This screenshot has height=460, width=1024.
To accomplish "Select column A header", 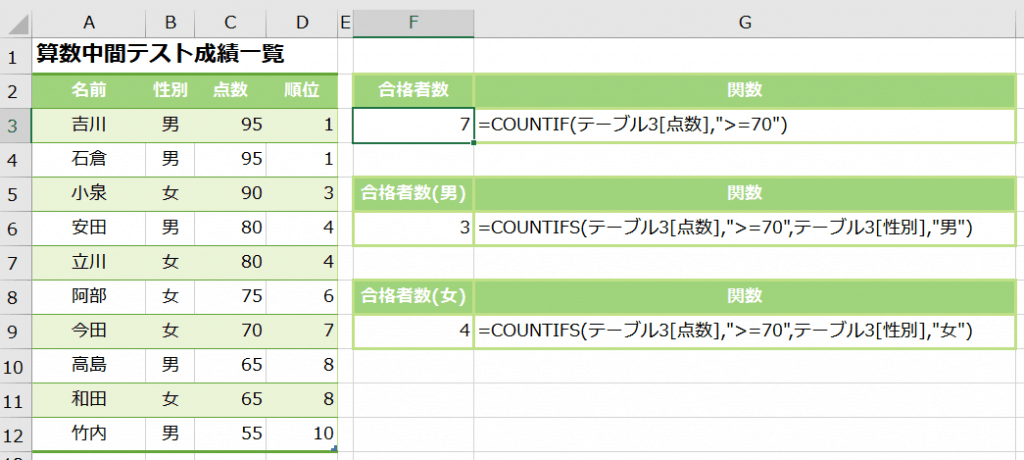I will pyautogui.click(x=89, y=22).
